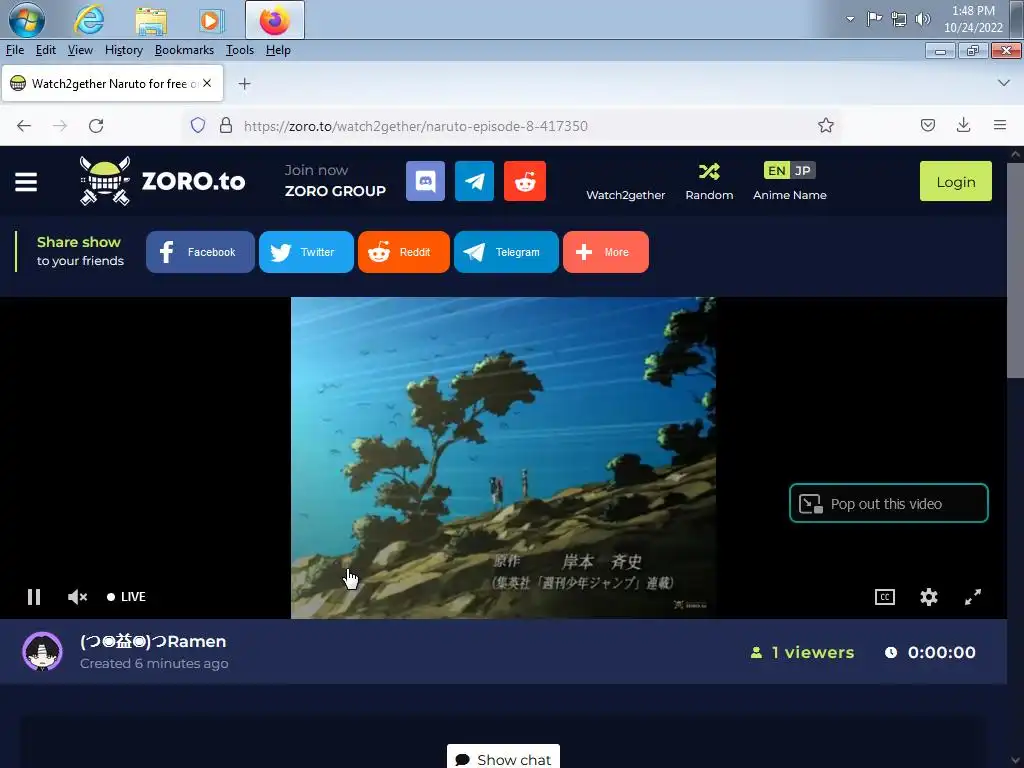Click the Ramen room host avatar
Screen dimensions: 1024x768
coord(42,652)
